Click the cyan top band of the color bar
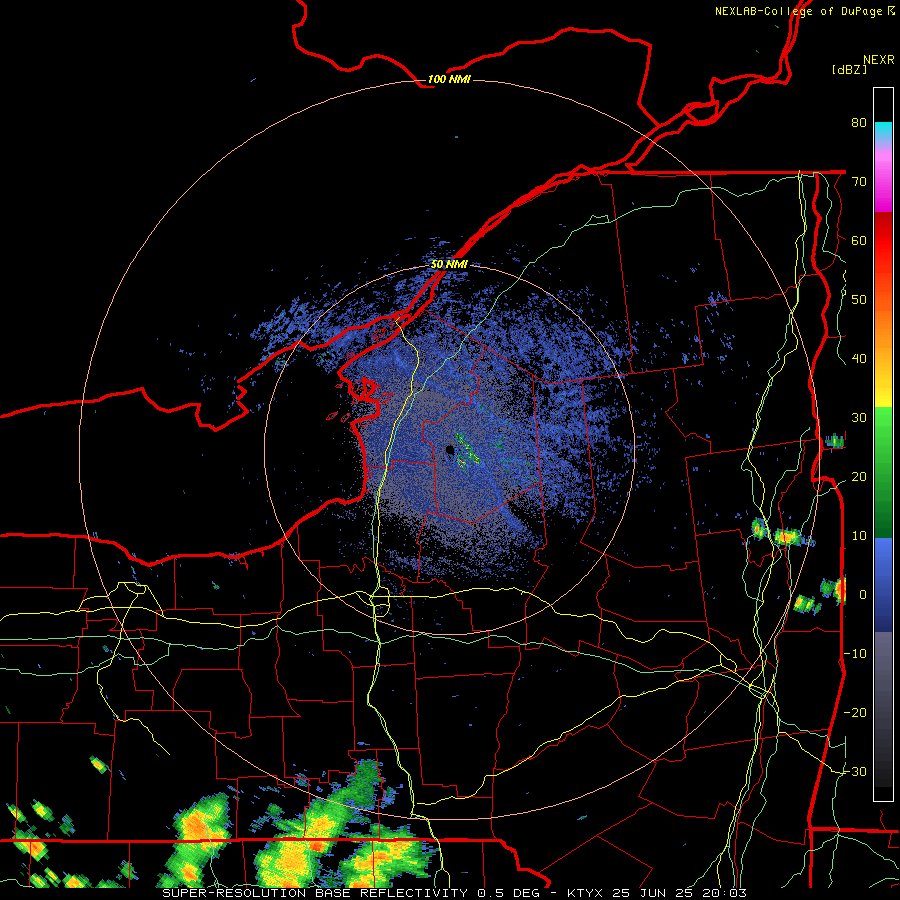The image size is (900, 900). pos(883,132)
